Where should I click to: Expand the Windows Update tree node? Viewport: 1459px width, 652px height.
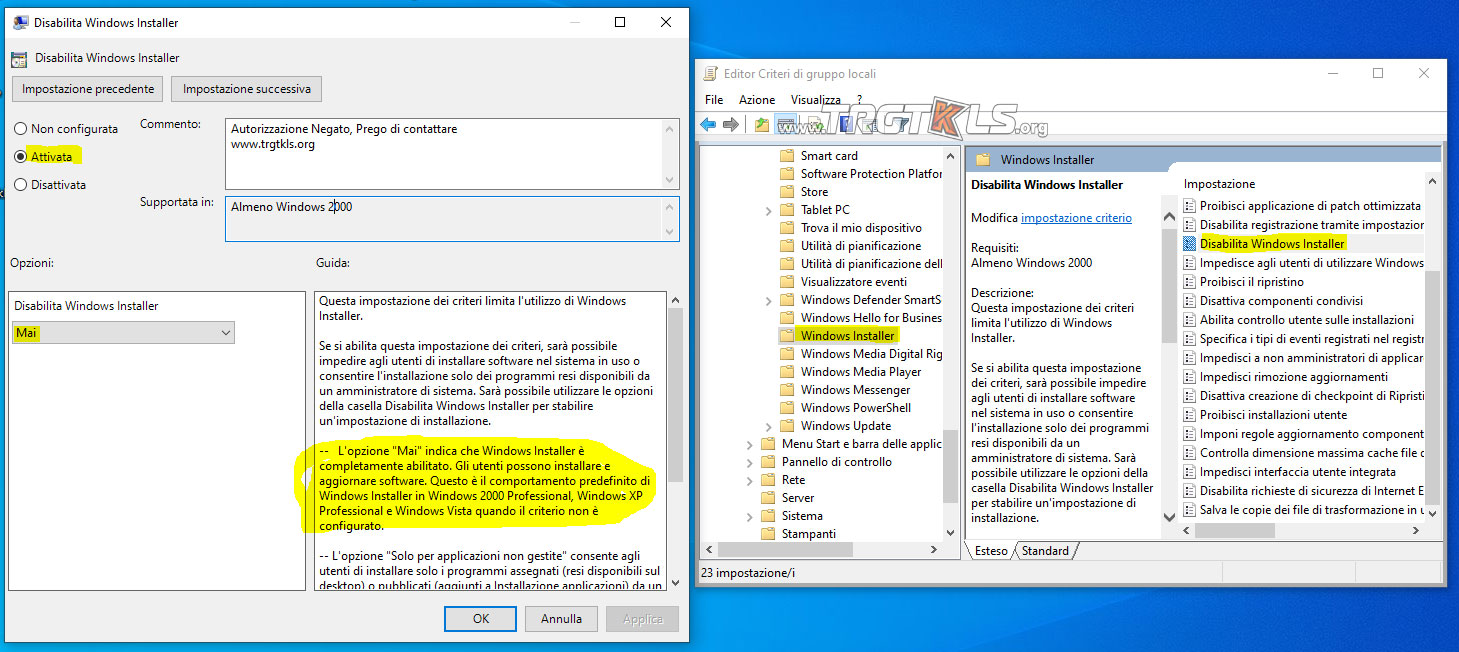click(768, 426)
